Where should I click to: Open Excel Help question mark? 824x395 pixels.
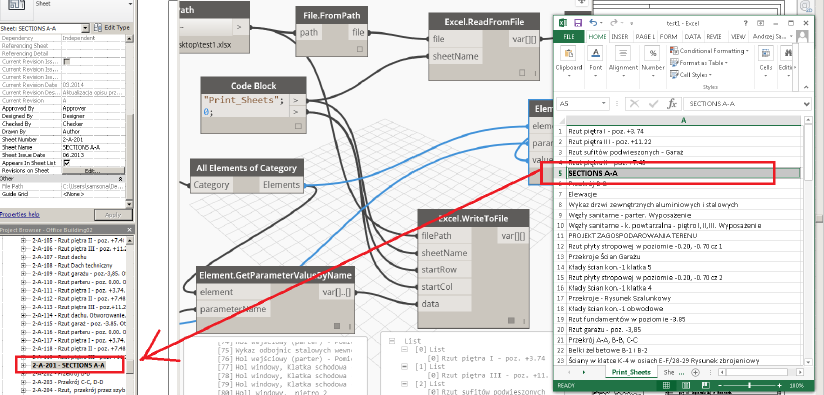[745, 24]
